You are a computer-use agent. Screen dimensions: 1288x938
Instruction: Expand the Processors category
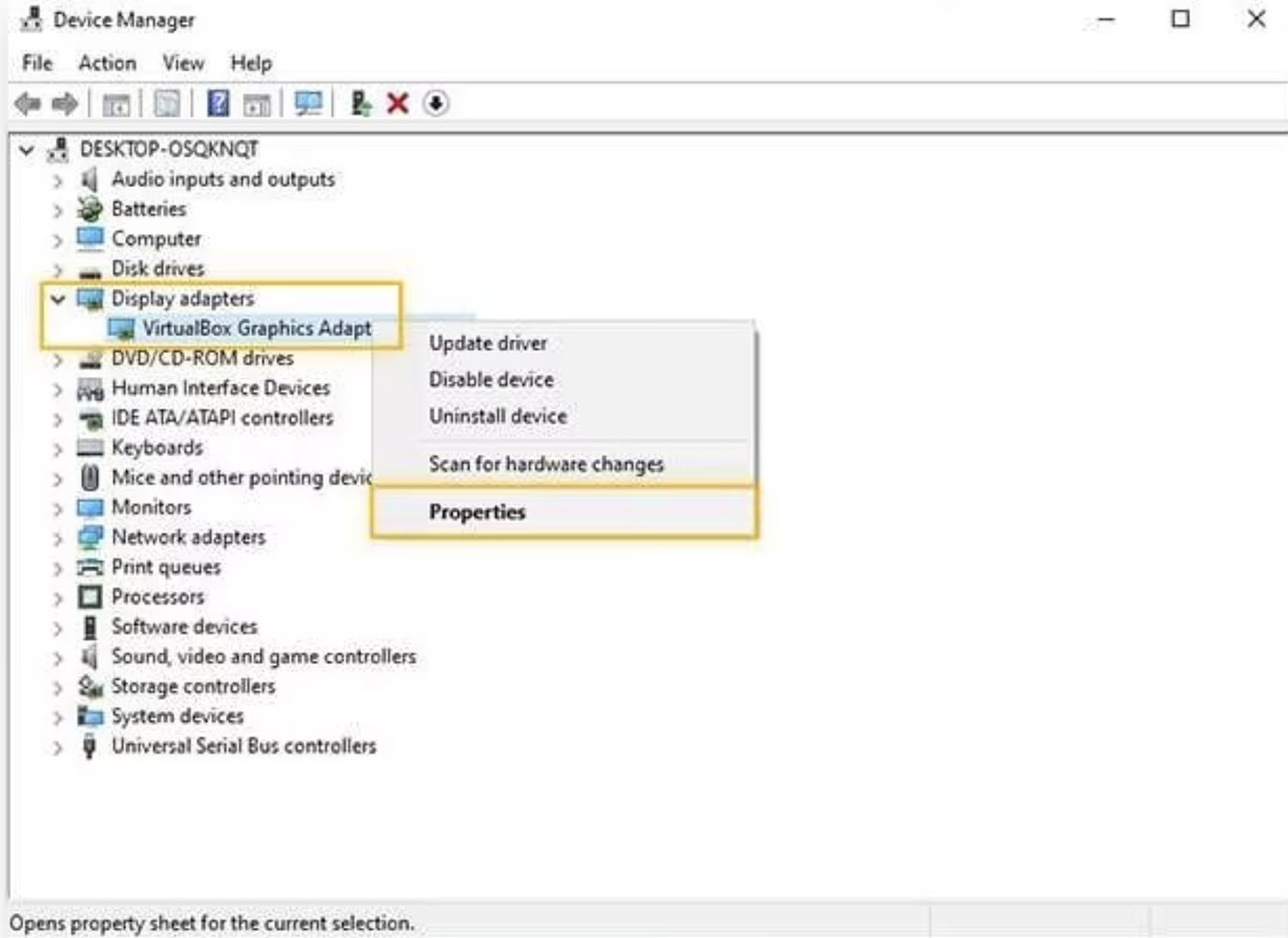click(58, 597)
